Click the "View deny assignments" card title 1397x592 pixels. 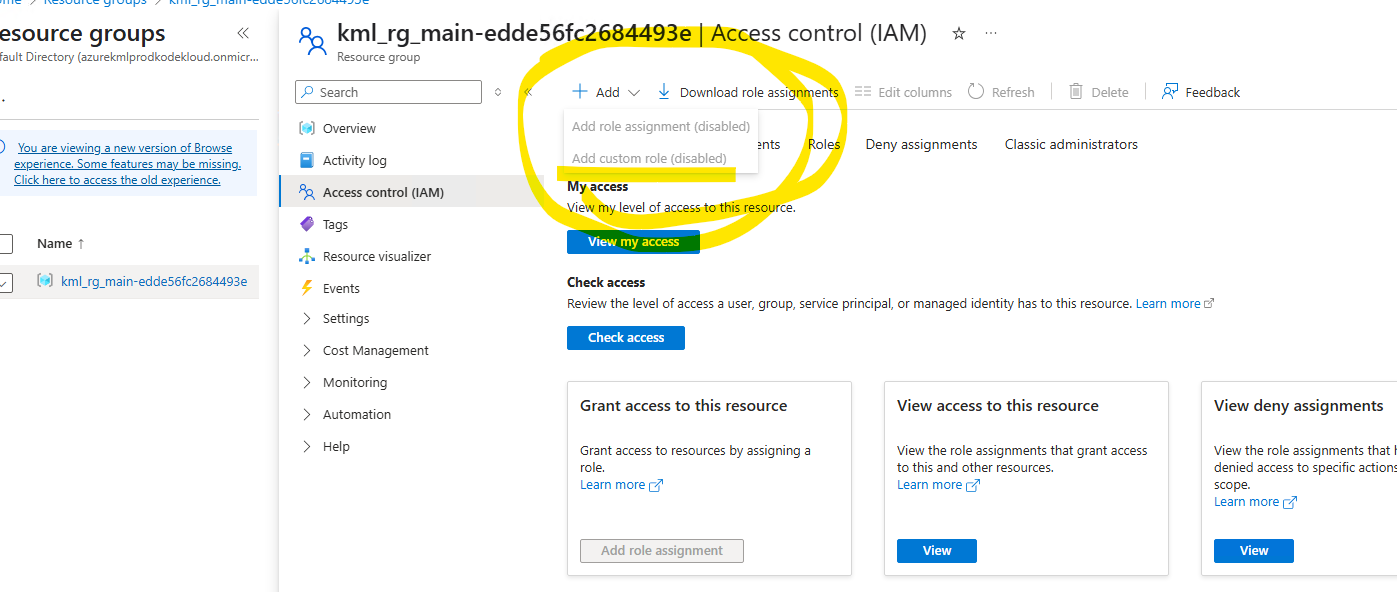(1299, 406)
